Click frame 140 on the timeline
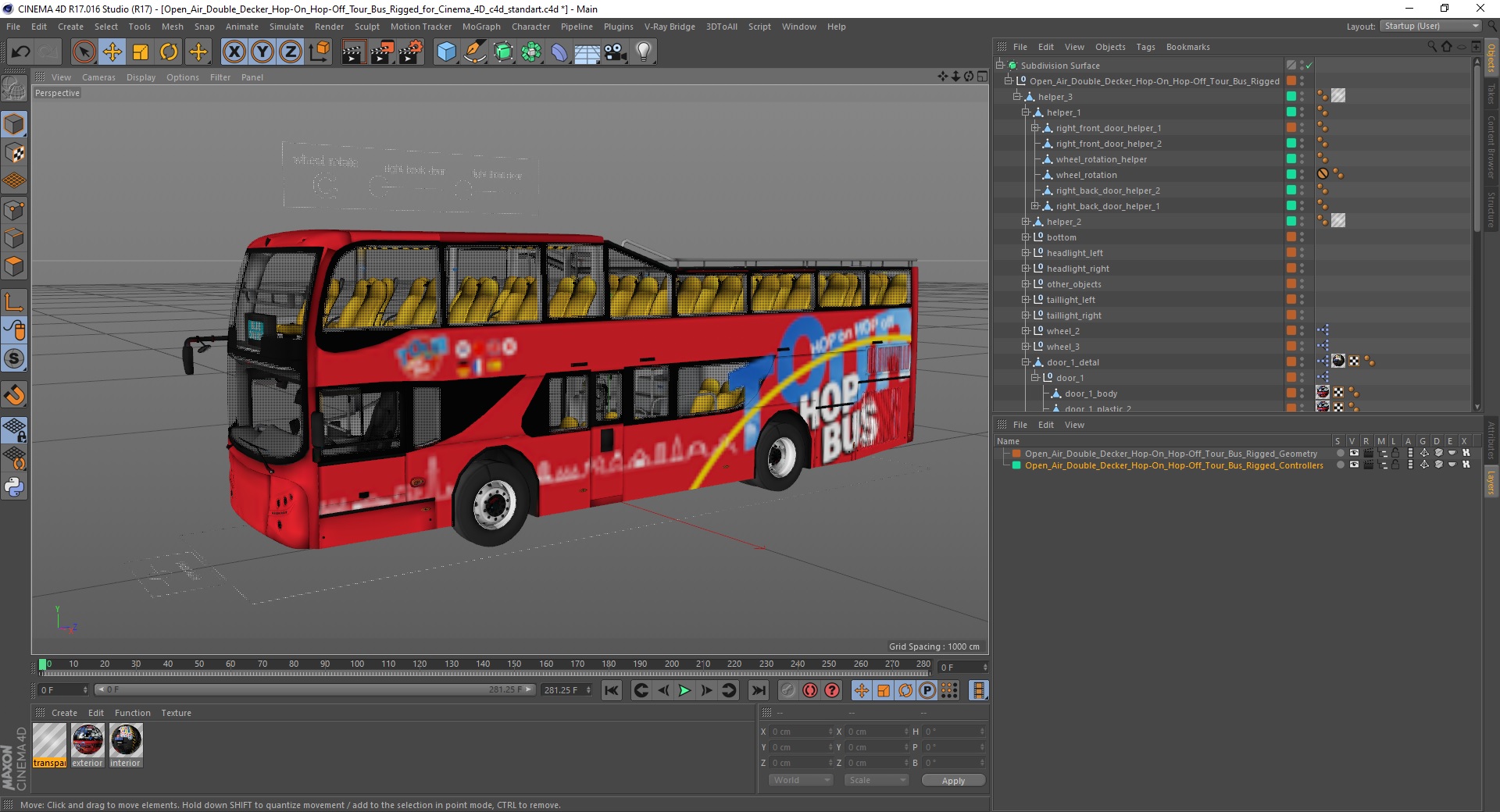Screen dimensions: 1500x812 (x=483, y=665)
